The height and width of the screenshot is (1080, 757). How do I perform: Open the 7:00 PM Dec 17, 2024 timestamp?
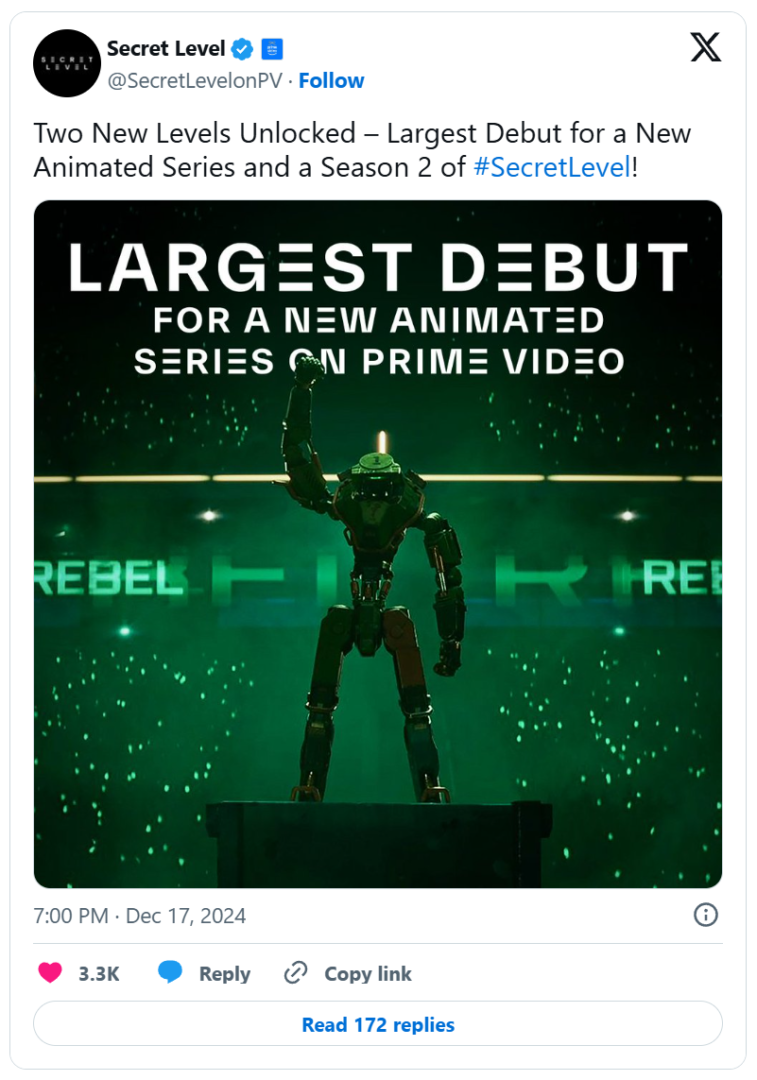tap(140, 915)
